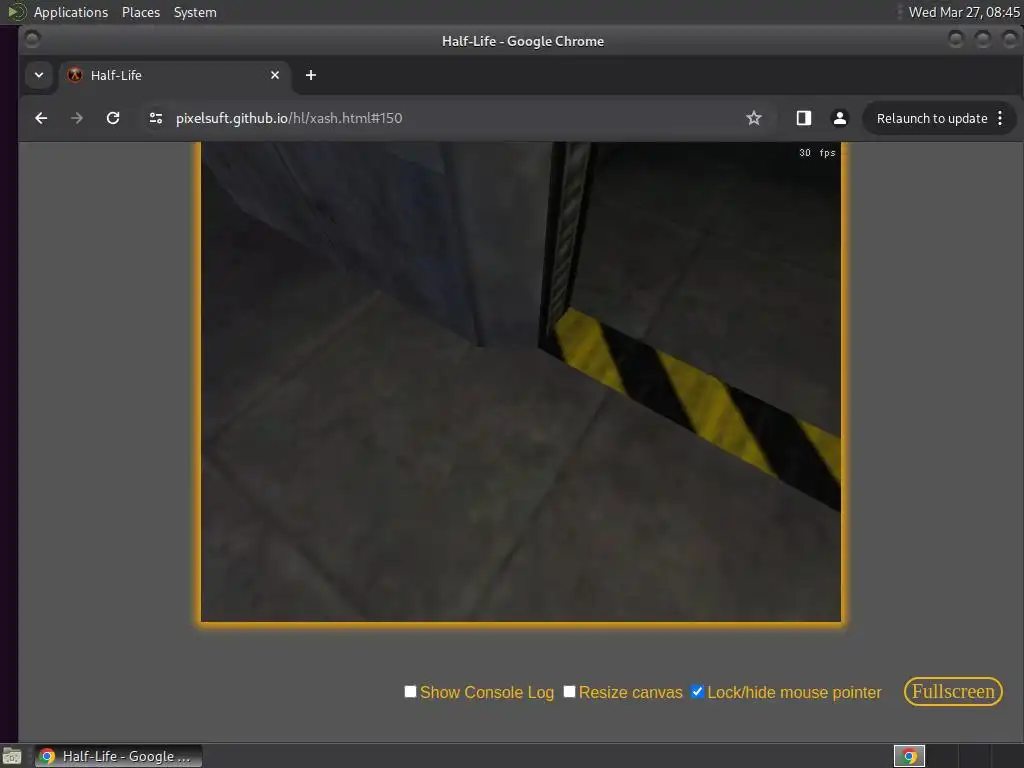
Task: Open the Applications menu
Action: coord(71,12)
